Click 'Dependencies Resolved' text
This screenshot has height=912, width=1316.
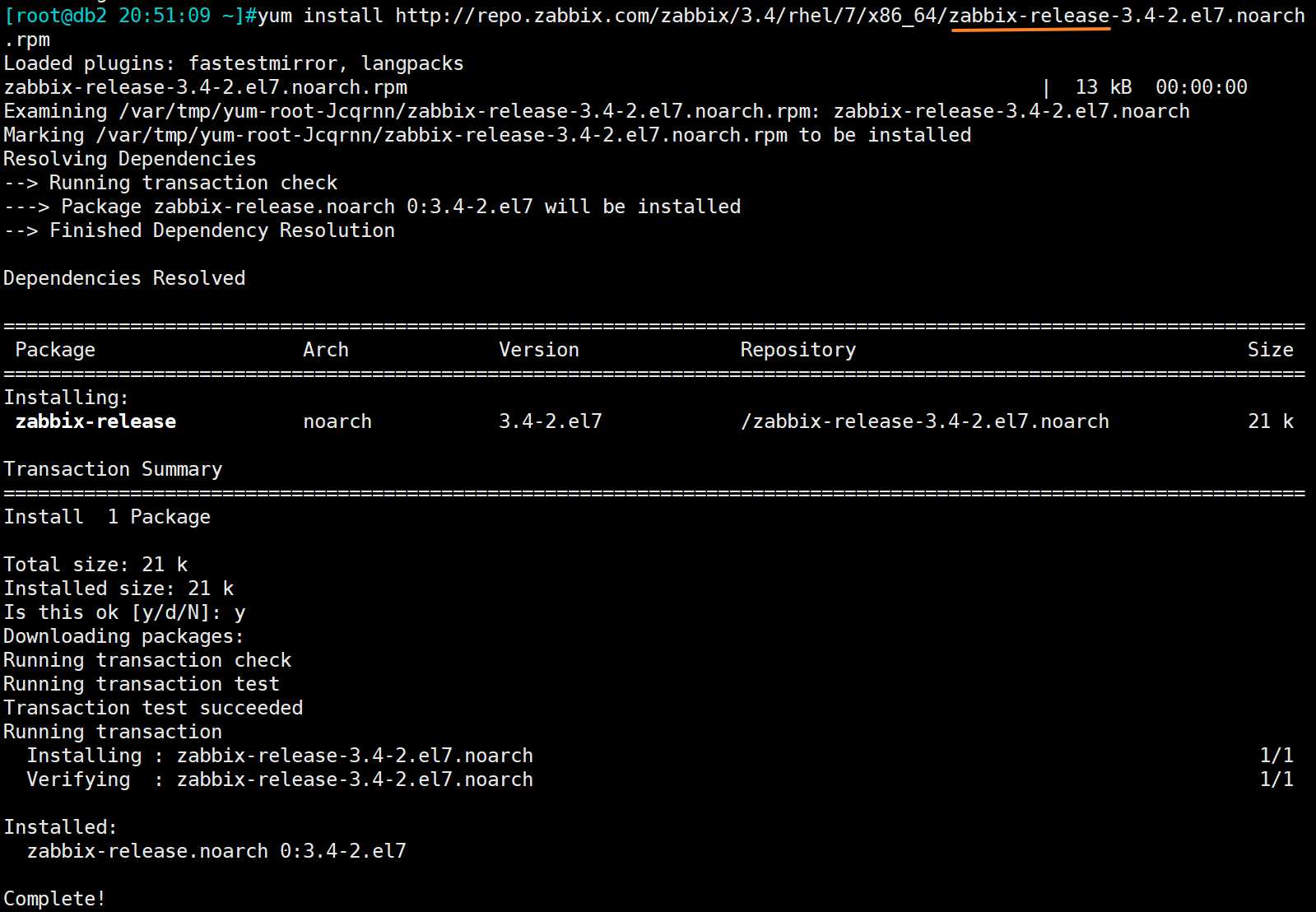click(124, 278)
